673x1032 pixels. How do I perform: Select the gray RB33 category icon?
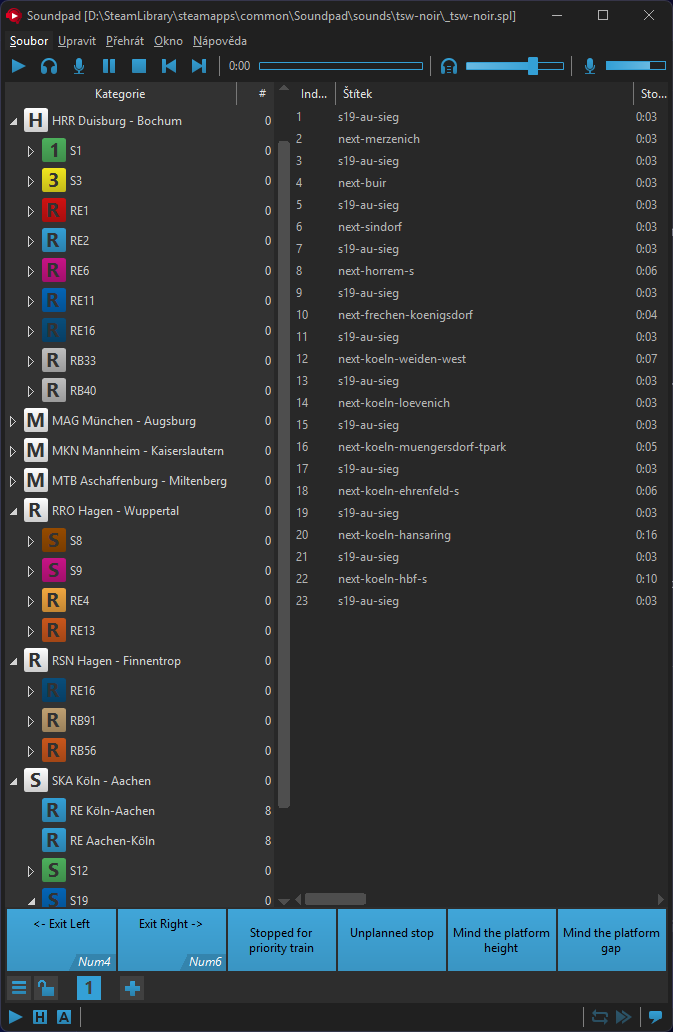point(54,361)
